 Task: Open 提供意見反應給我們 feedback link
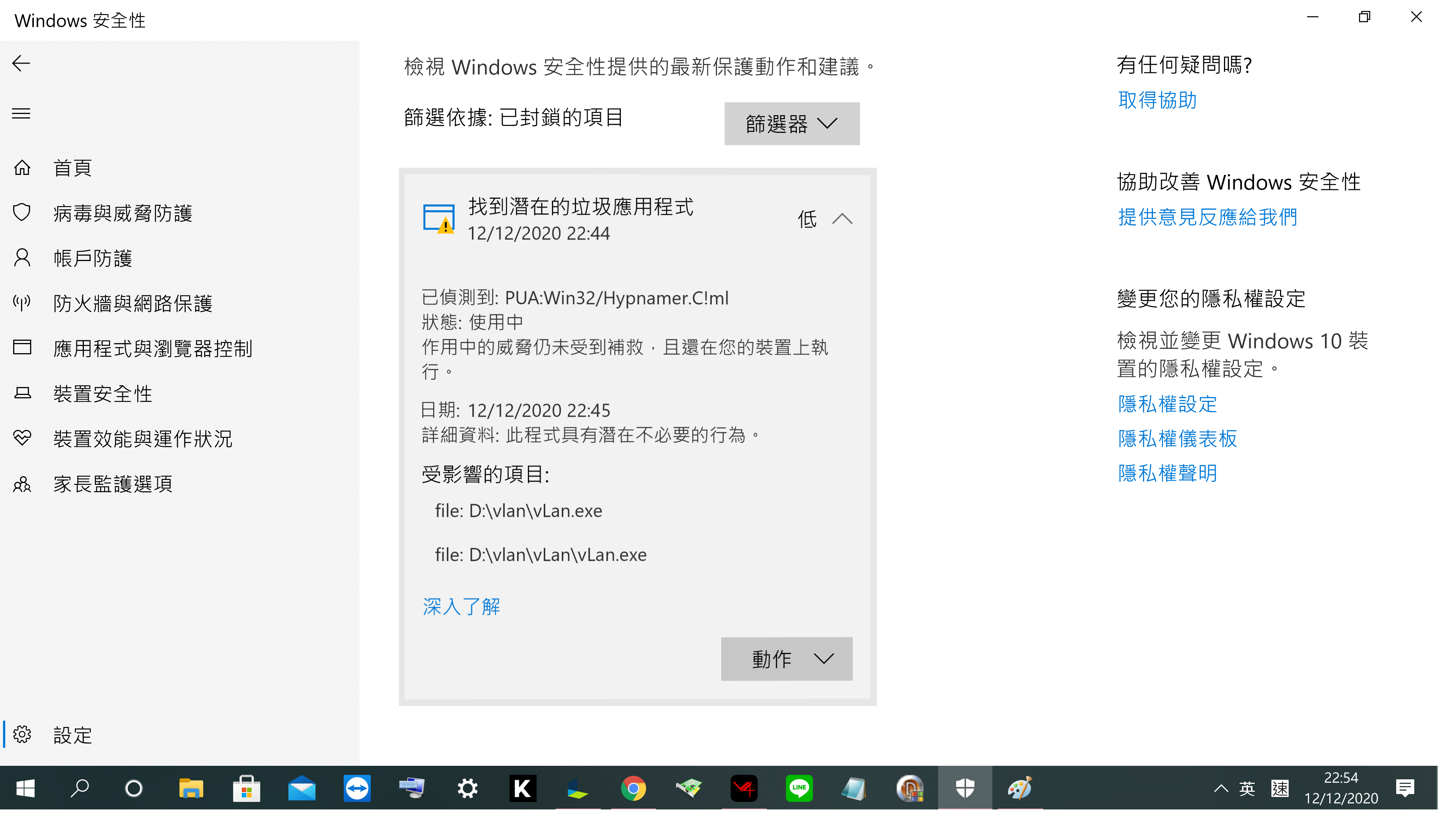(x=1207, y=217)
